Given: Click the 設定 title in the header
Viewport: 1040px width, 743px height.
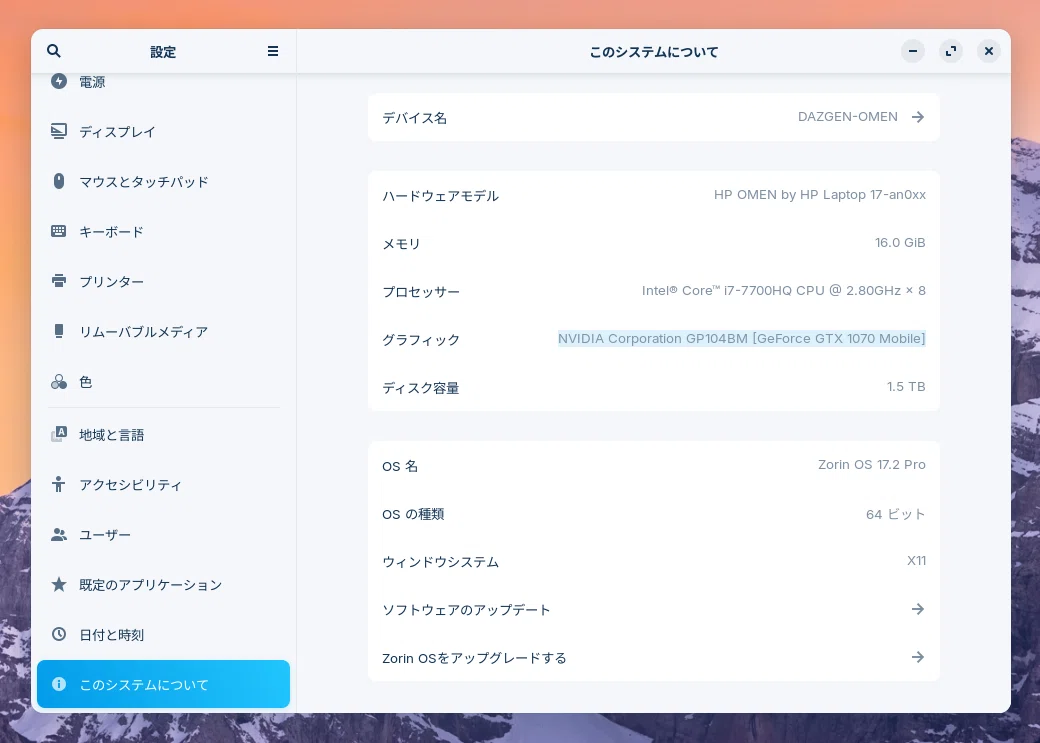Looking at the screenshot, I should coord(163,52).
